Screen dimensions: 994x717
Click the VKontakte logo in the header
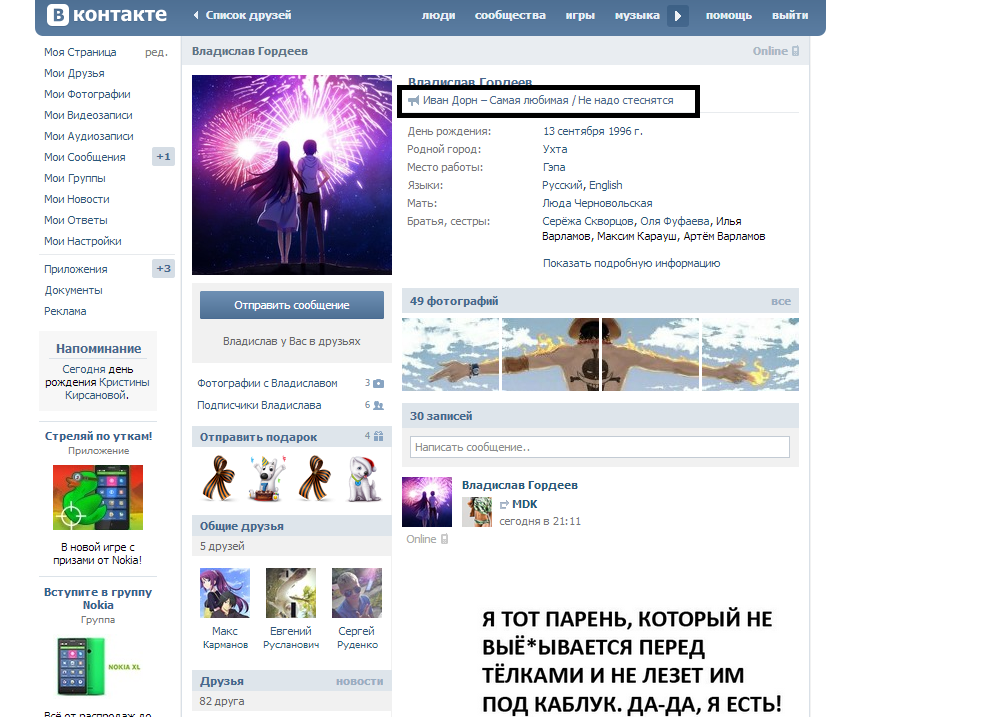pos(107,15)
